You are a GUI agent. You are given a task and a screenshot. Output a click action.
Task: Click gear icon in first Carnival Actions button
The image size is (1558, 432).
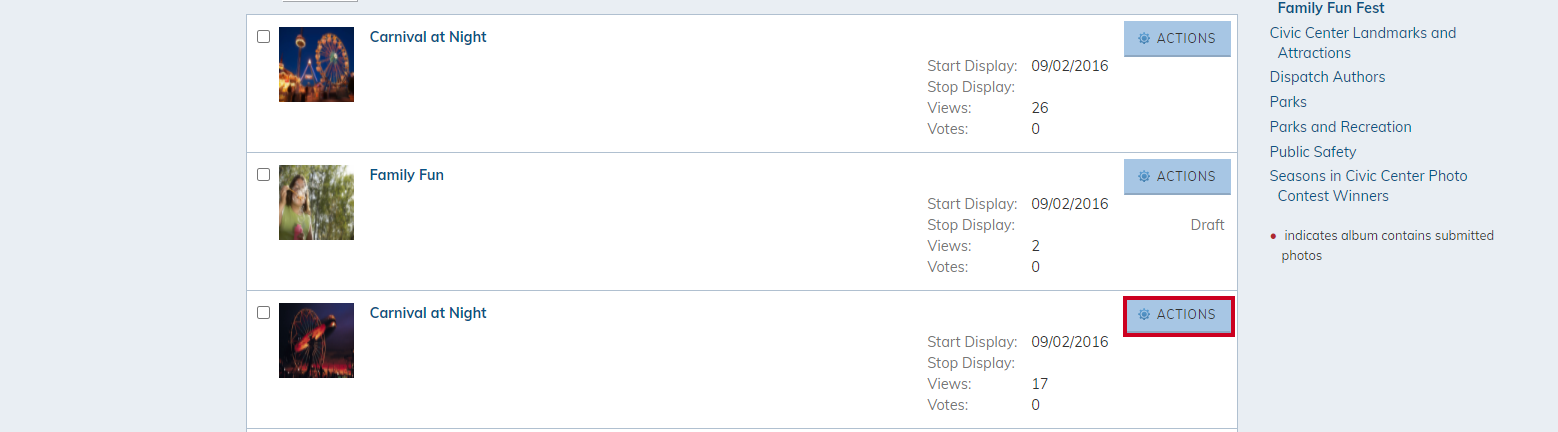coord(1144,39)
